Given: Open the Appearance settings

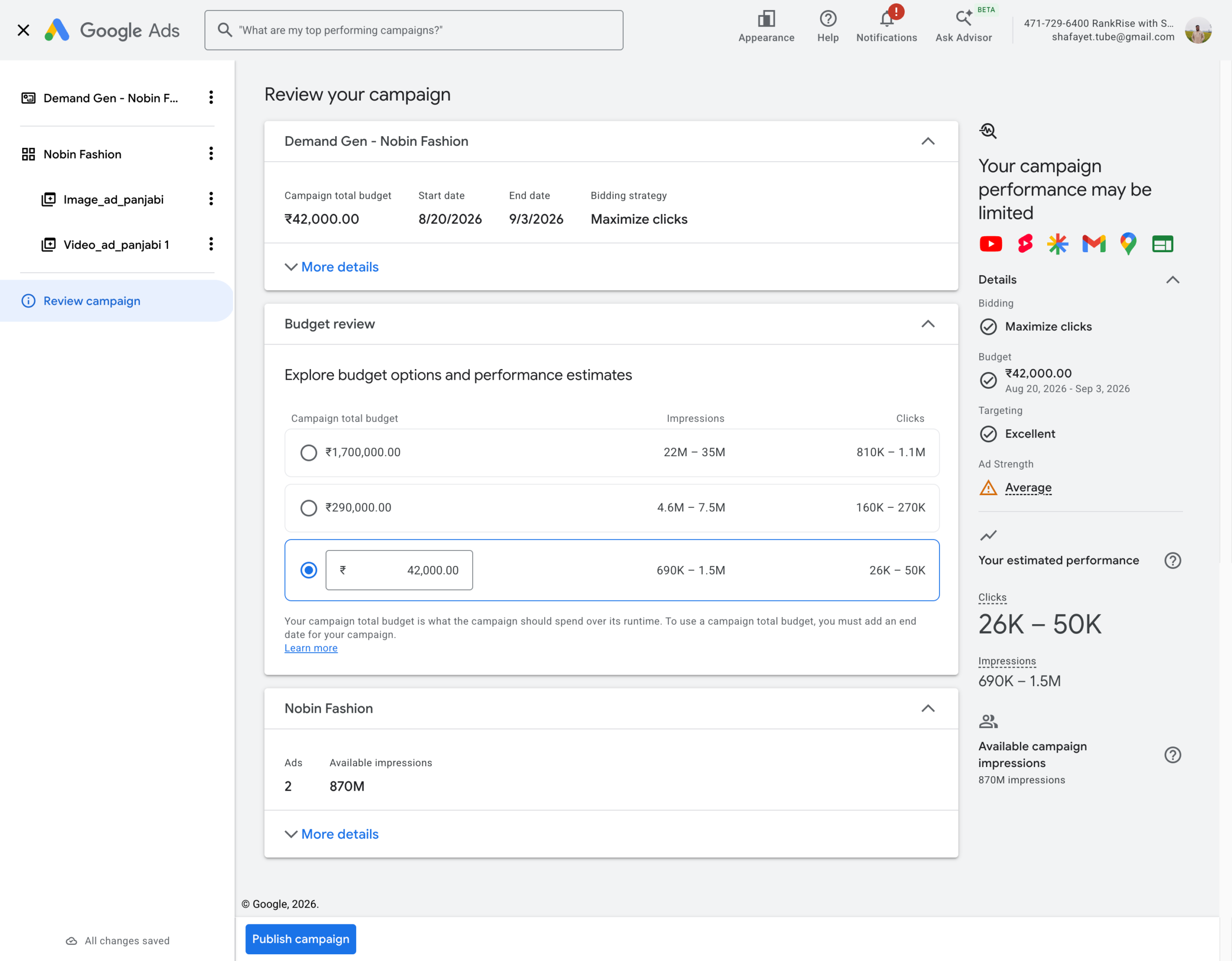Looking at the screenshot, I should pos(766,26).
